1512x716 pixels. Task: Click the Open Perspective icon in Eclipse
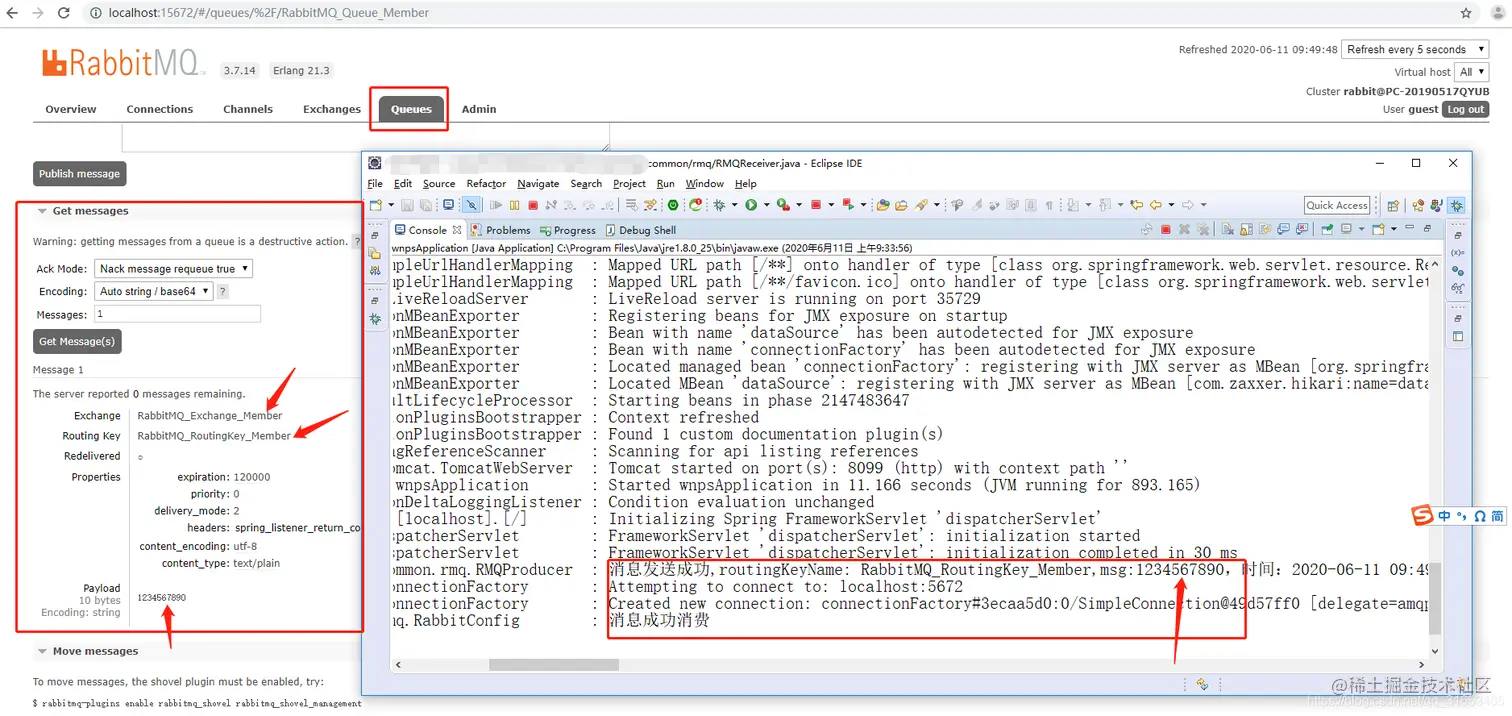click(1393, 206)
